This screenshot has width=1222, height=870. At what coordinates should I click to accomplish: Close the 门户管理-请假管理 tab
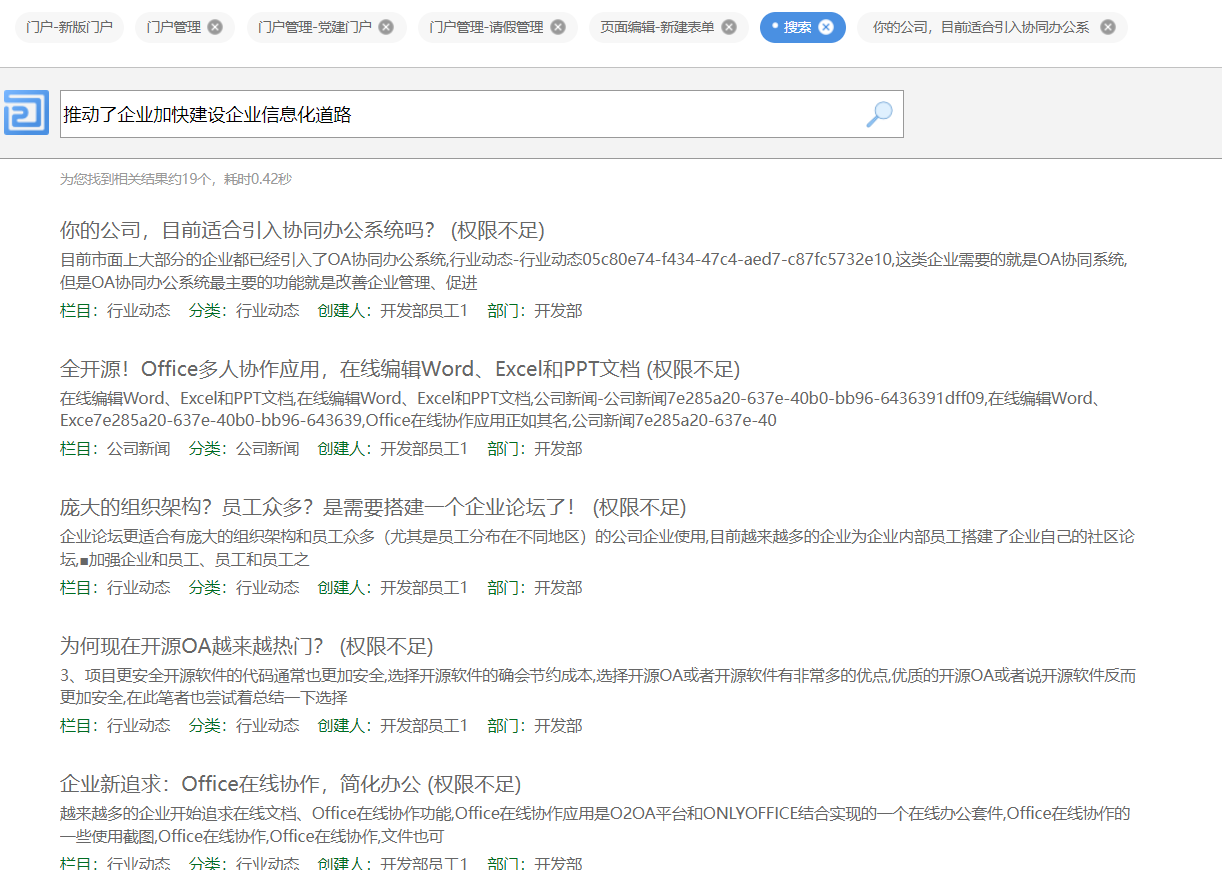[x=558, y=28]
